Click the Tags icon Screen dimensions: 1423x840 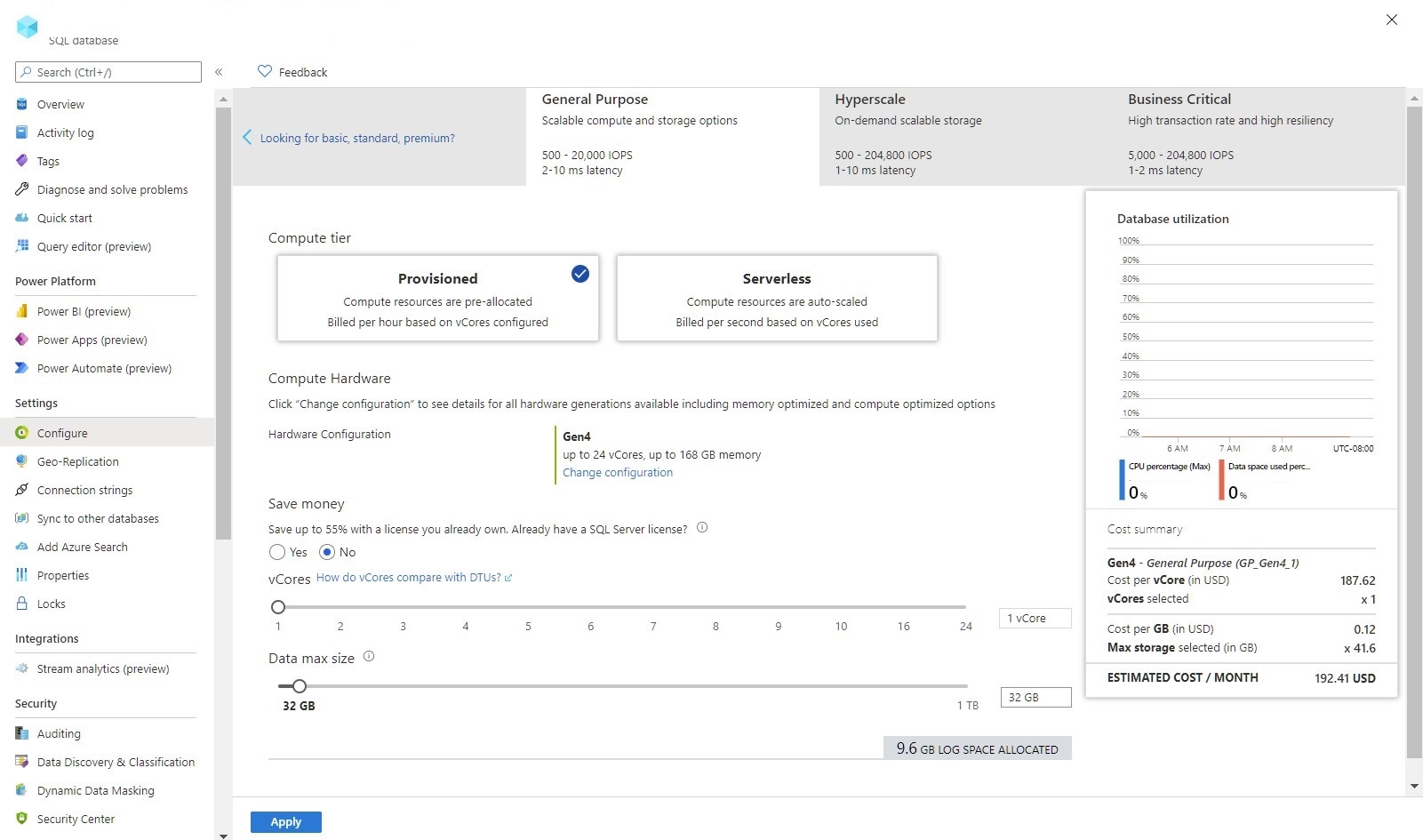[x=22, y=161]
